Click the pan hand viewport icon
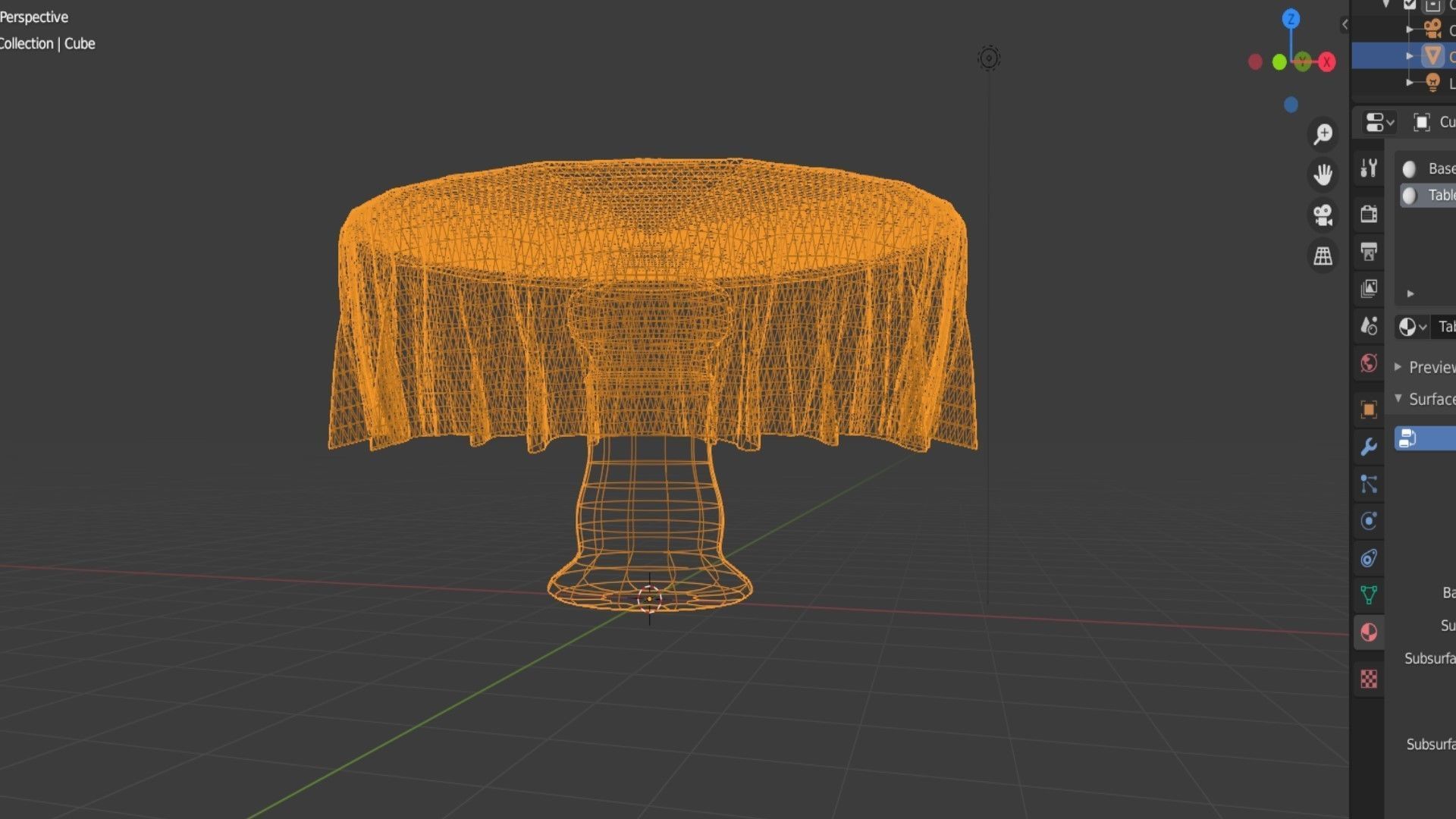This screenshot has width=1456, height=819. tap(1323, 175)
